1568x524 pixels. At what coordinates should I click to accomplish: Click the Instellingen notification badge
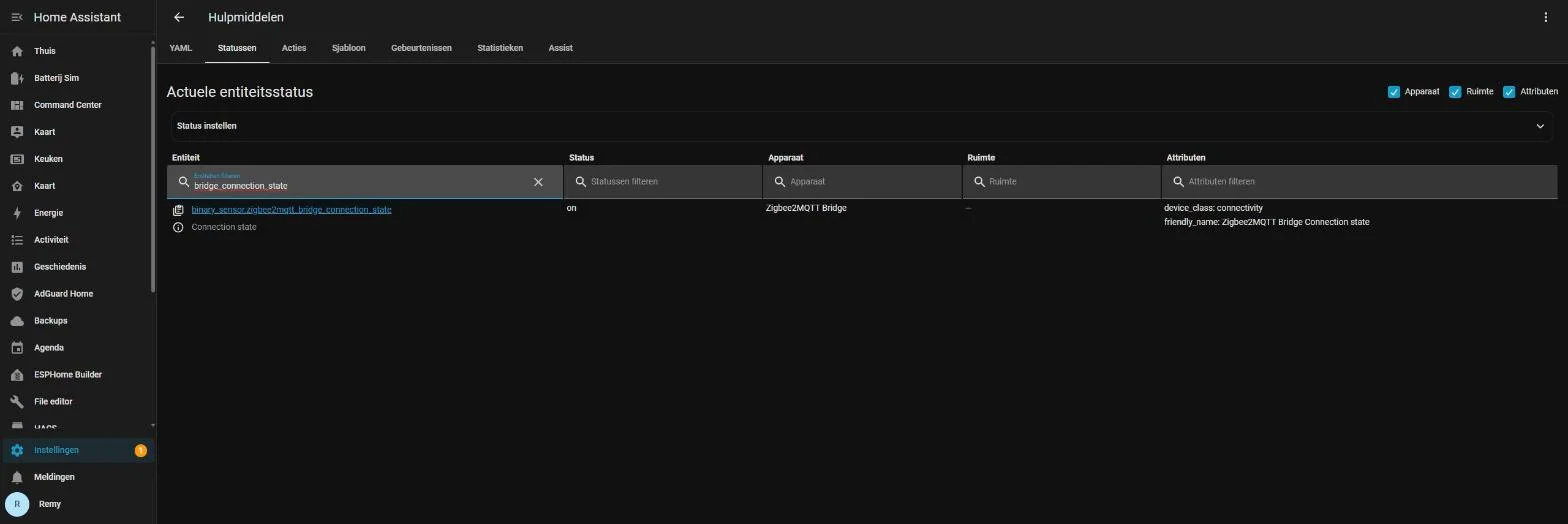141,450
